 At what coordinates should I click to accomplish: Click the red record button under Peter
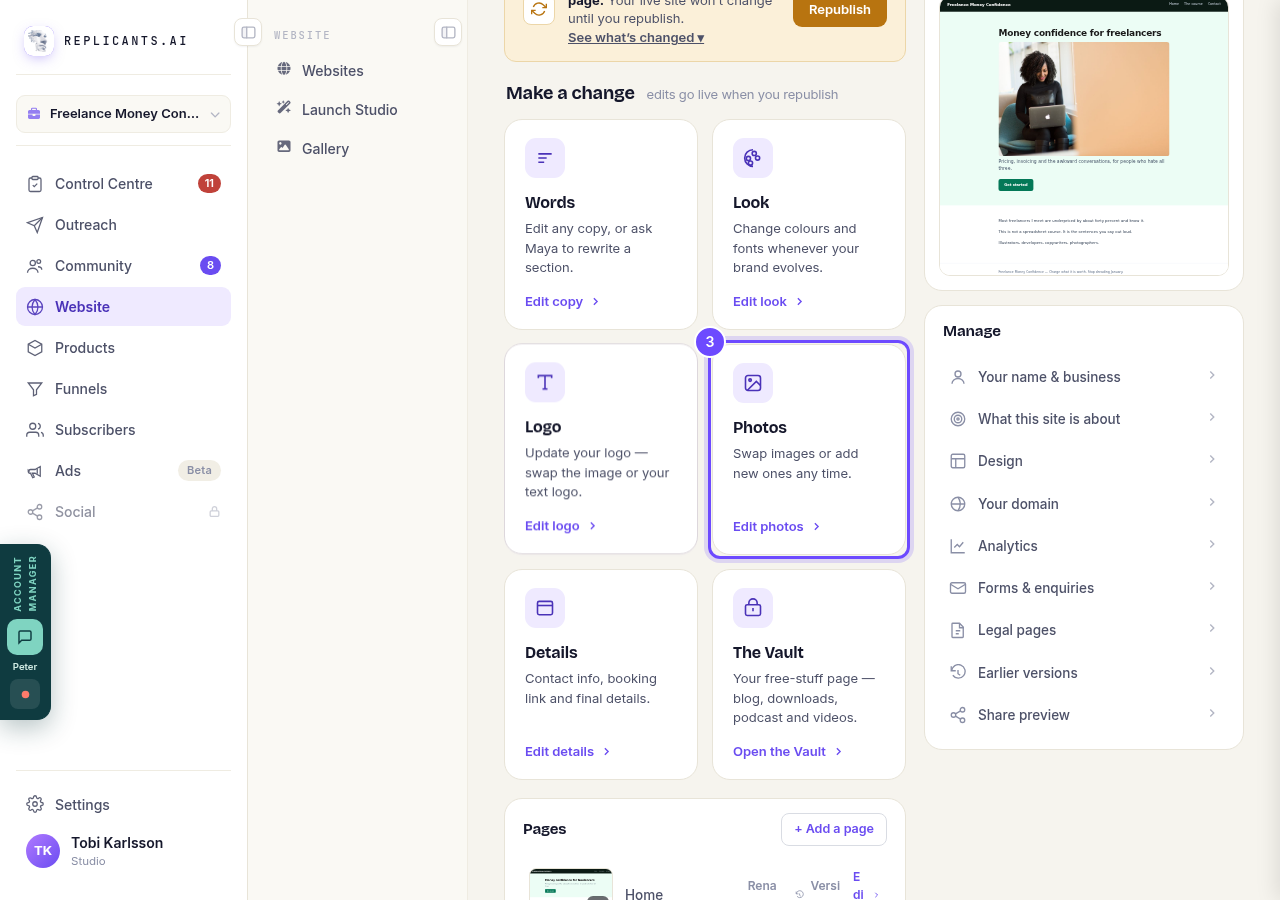(25, 694)
